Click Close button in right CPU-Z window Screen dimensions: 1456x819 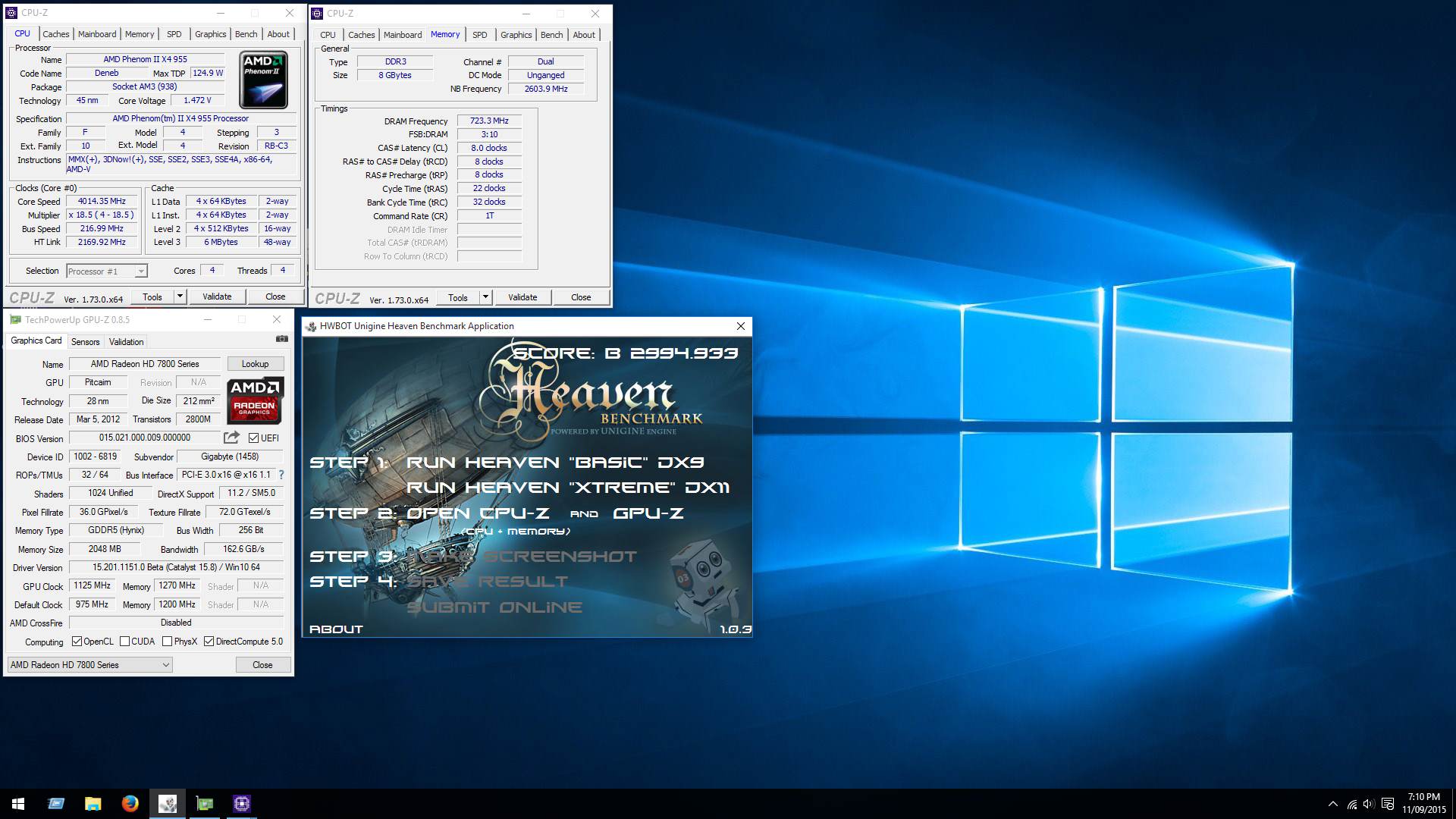pos(581,297)
